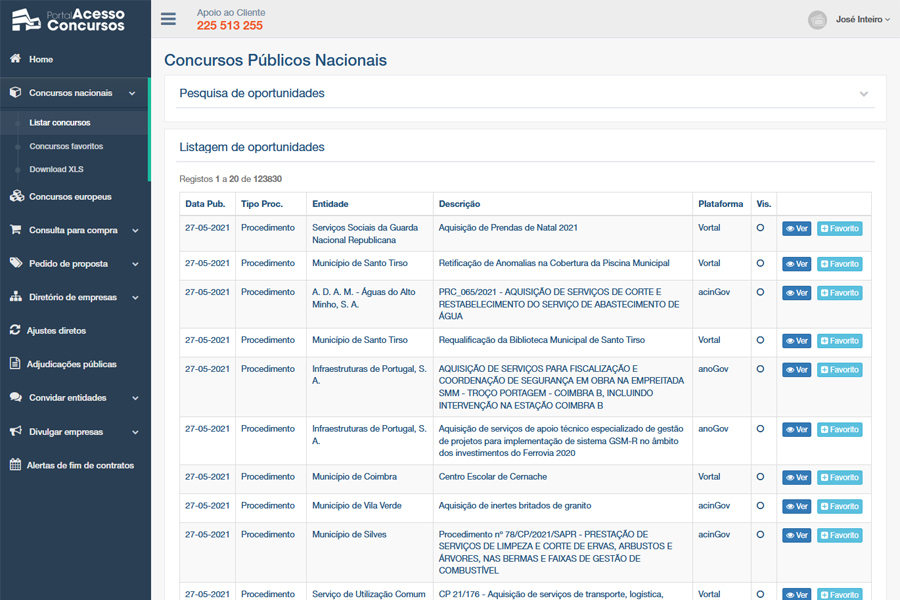Click the Home house icon
Viewport: 900px width, 600px height.
pos(15,59)
